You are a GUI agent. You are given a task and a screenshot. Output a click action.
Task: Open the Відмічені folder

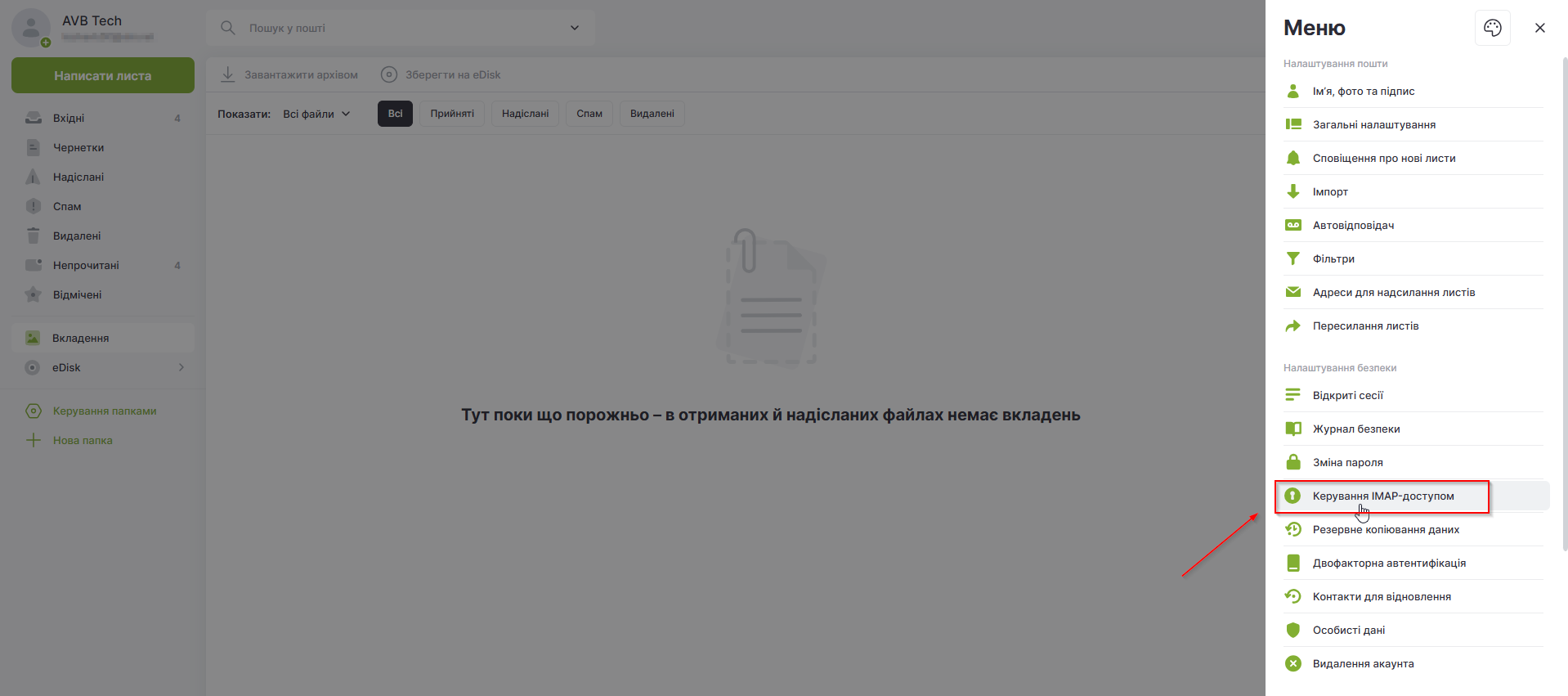[103, 294]
